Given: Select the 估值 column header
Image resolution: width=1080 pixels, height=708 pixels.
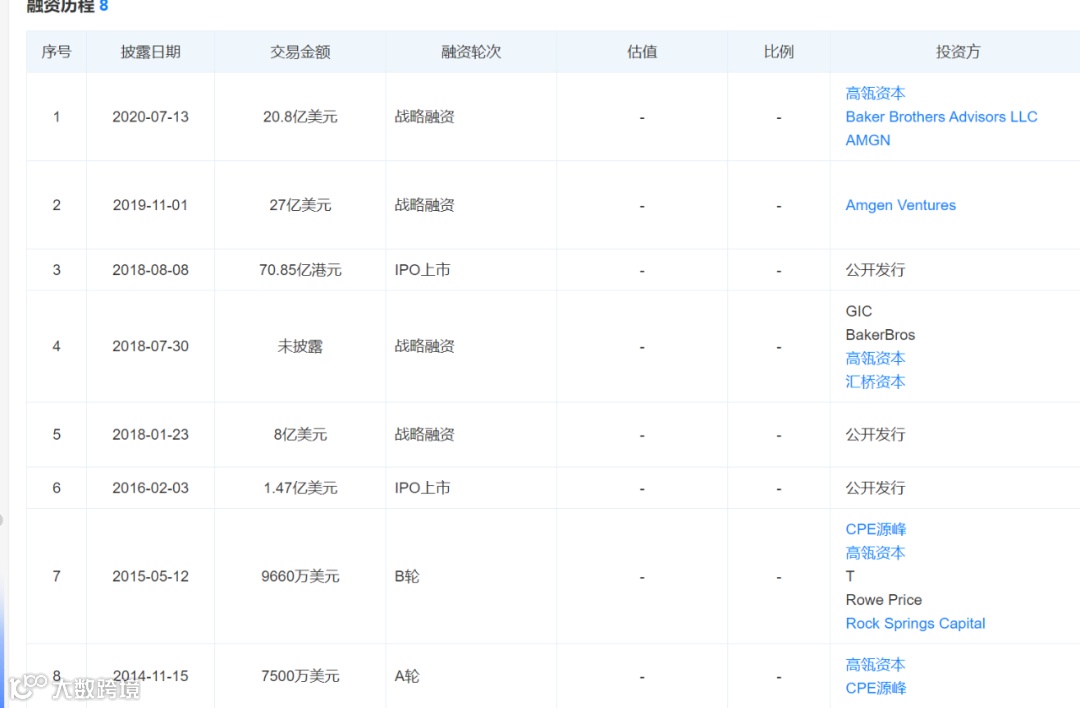Looking at the screenshot, I should (642, 52).
